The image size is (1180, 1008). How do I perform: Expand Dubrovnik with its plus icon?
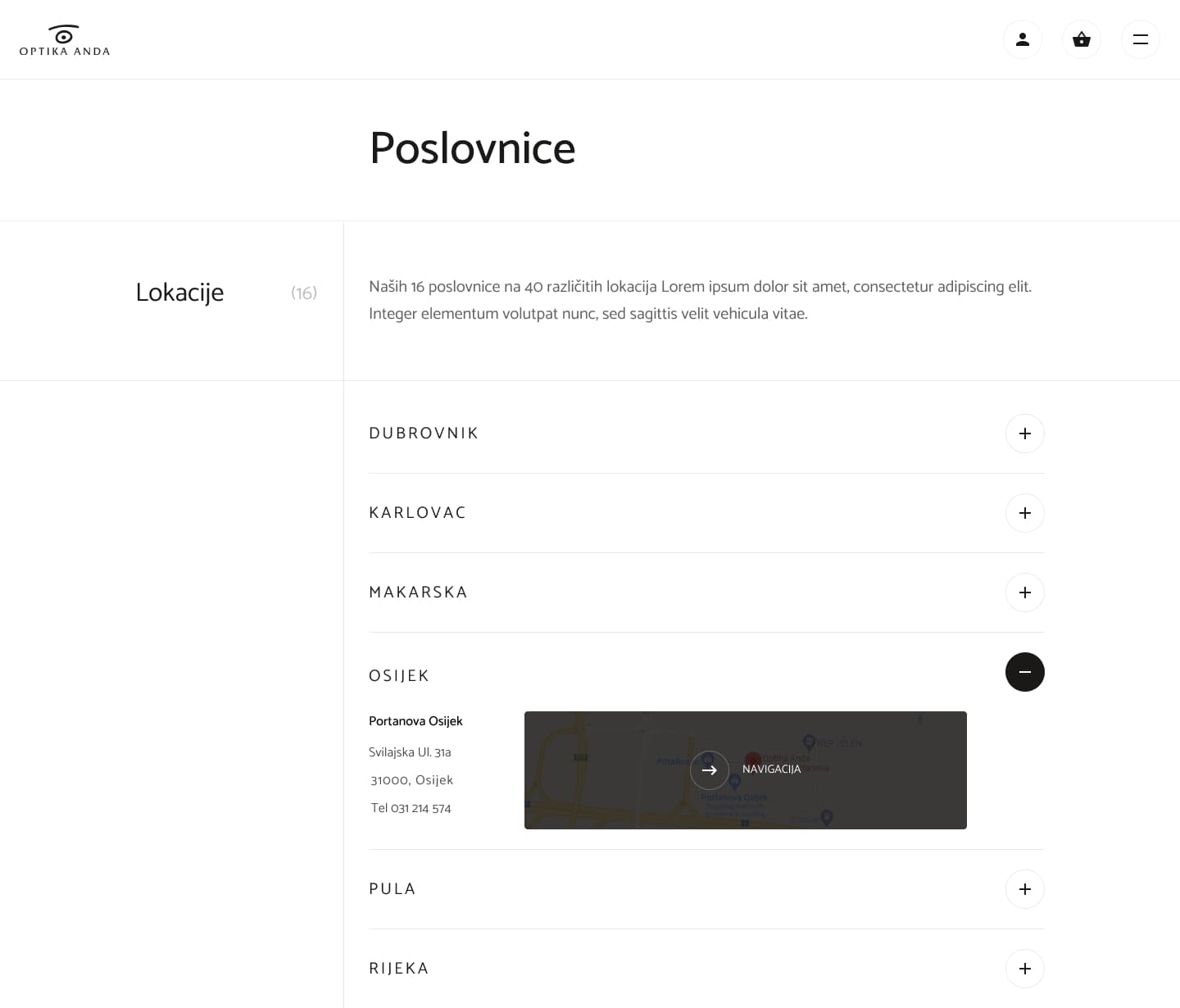1025,434
